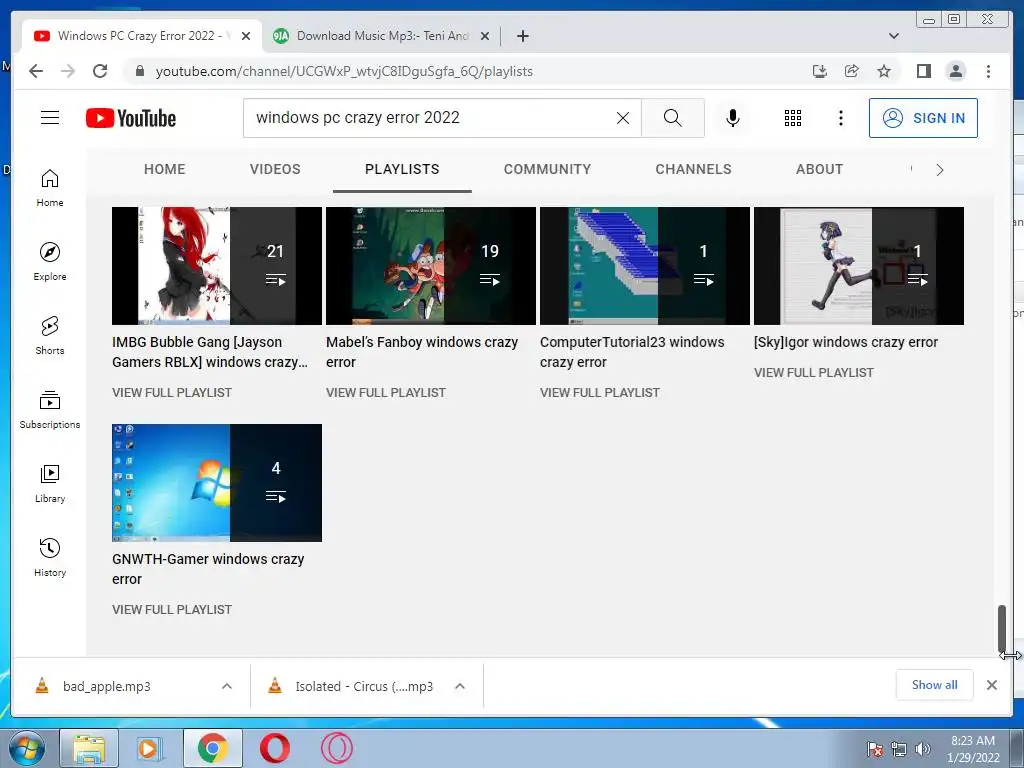Open History in the sidebar

(x=50, y=557)
